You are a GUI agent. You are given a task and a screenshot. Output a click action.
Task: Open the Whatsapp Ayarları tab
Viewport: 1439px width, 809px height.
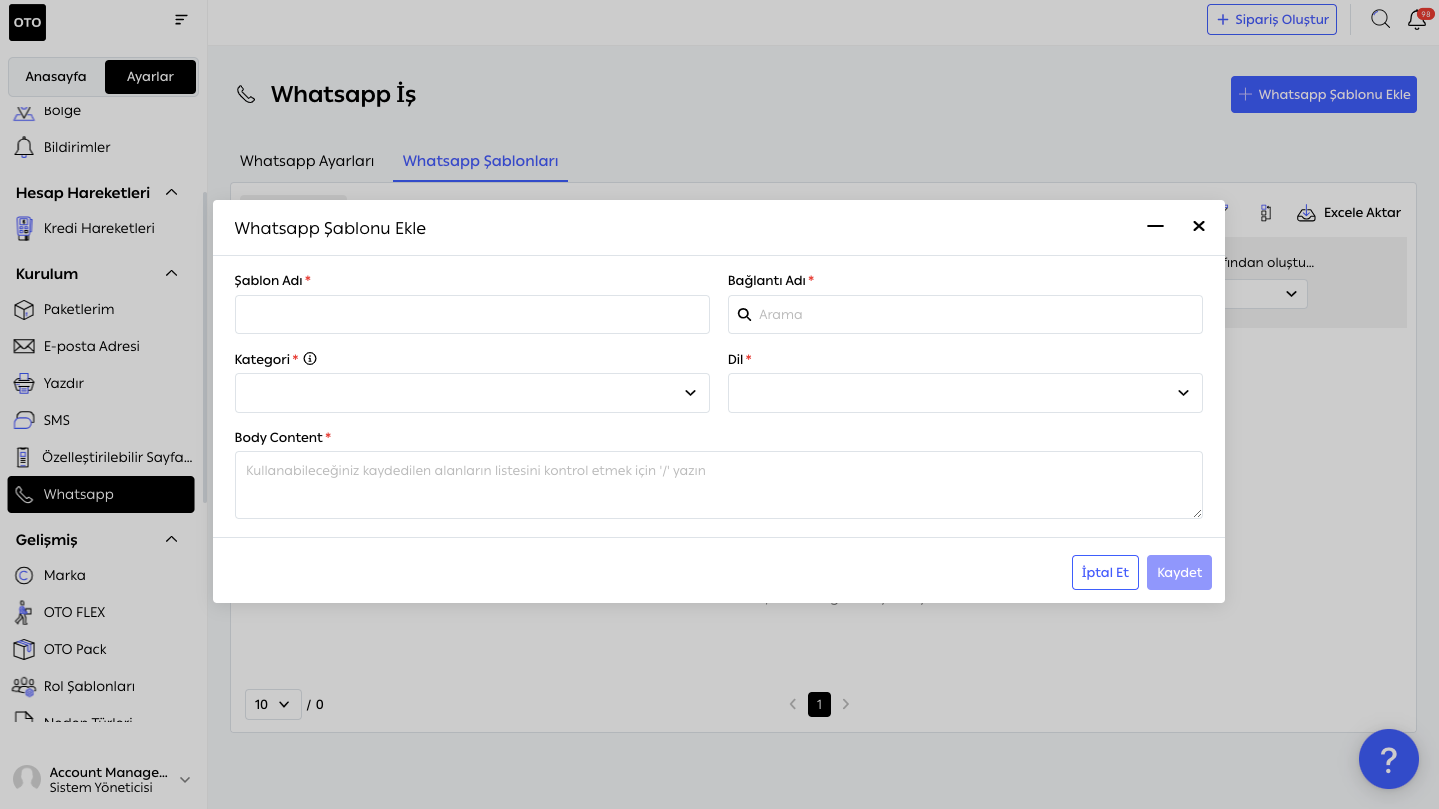(307, 161)
